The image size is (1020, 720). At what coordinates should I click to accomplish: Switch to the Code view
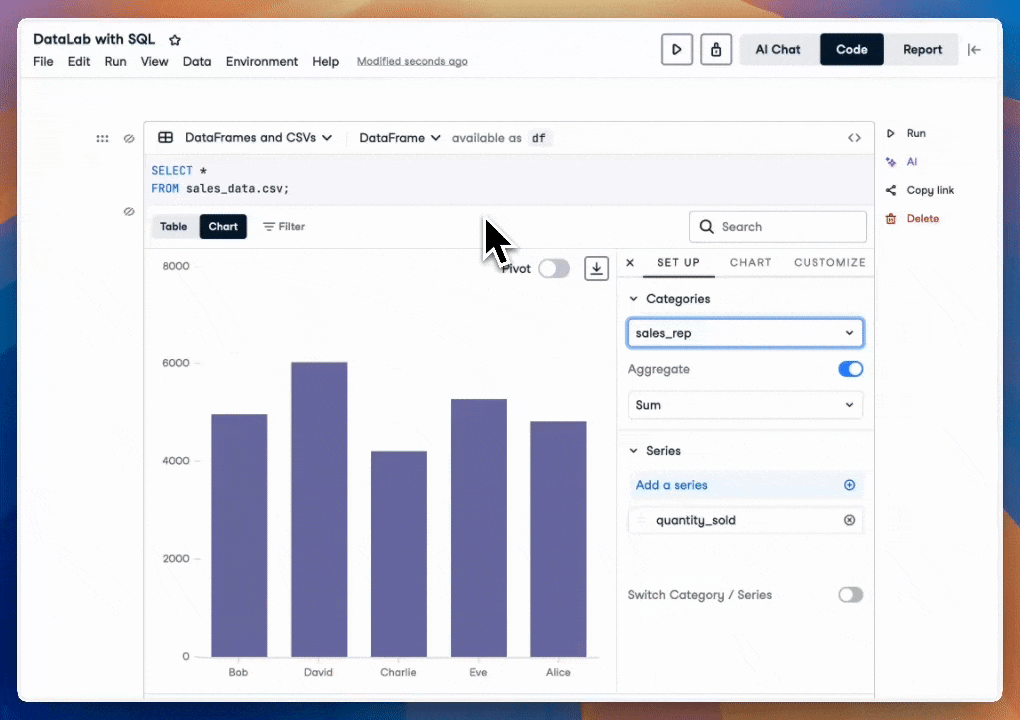tap(852, 49)
